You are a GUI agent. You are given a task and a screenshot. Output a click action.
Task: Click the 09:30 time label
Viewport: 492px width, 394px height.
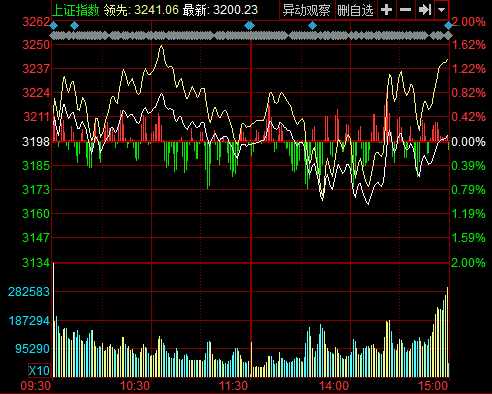[x=36, y=386]
